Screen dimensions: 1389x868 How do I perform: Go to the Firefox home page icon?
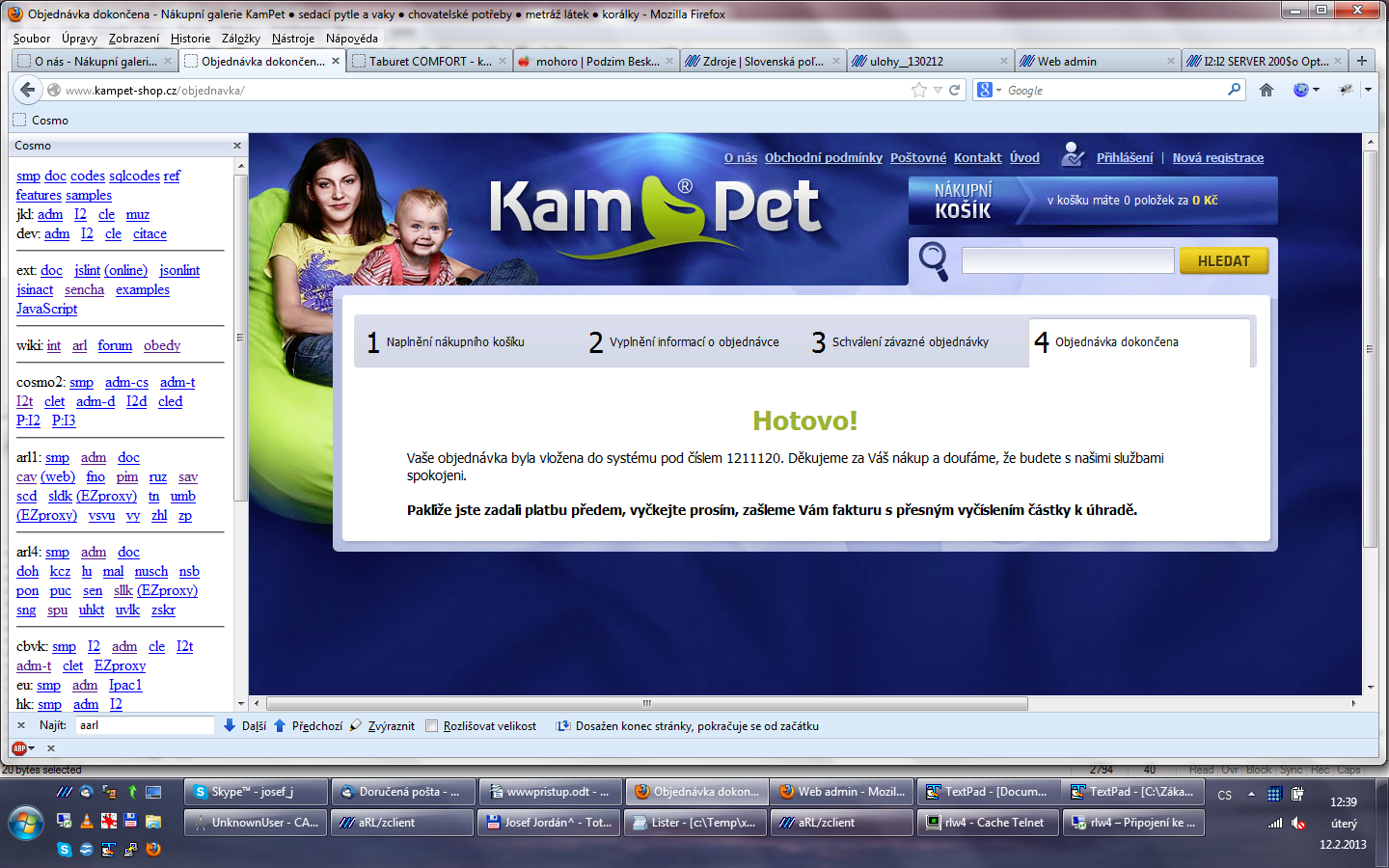click(x=1266, y=90)
